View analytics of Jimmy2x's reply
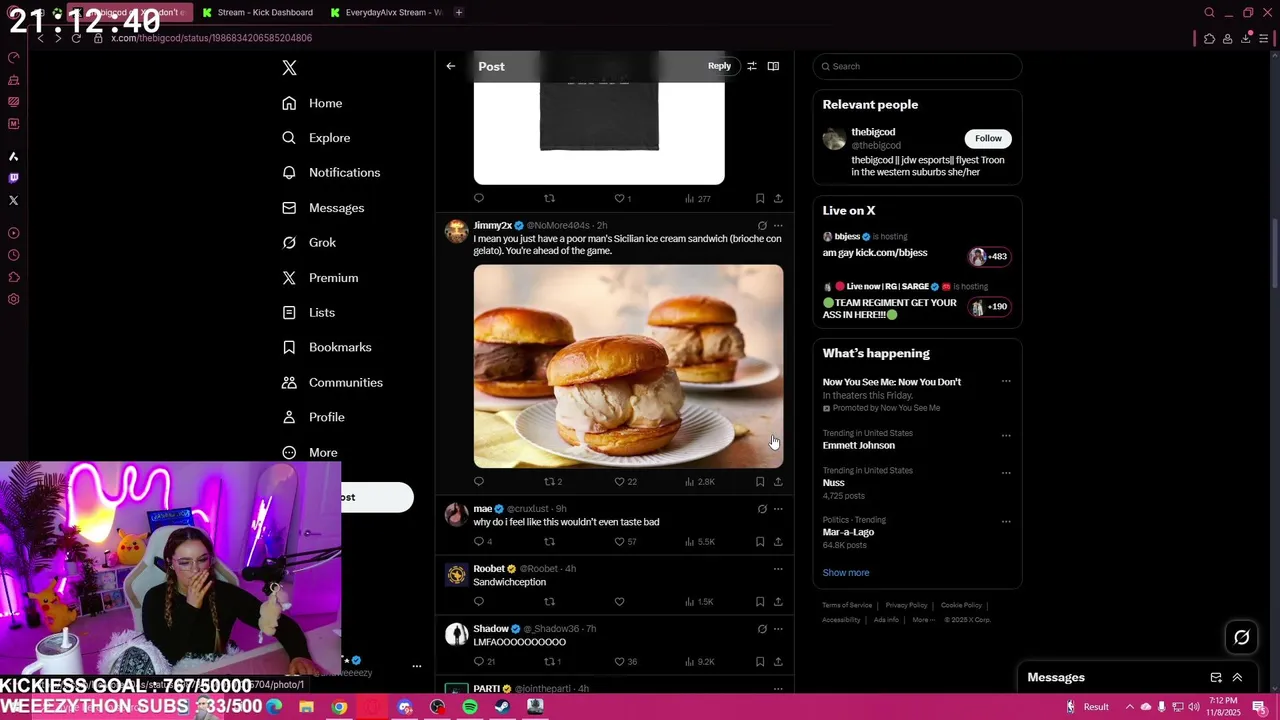The height and width of the screenshot is (720, 1280). 699,482
